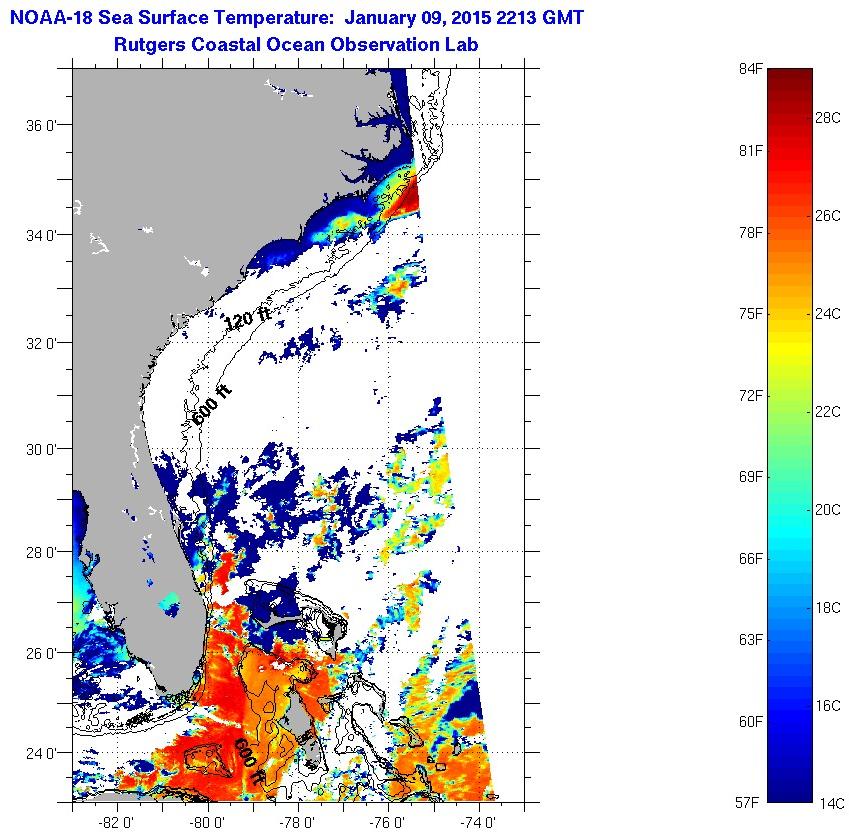Image resolution: width=849 pixels, height=832 pixels.
Task: Click the '72F' colorbar label
Action: pos(750,396)
